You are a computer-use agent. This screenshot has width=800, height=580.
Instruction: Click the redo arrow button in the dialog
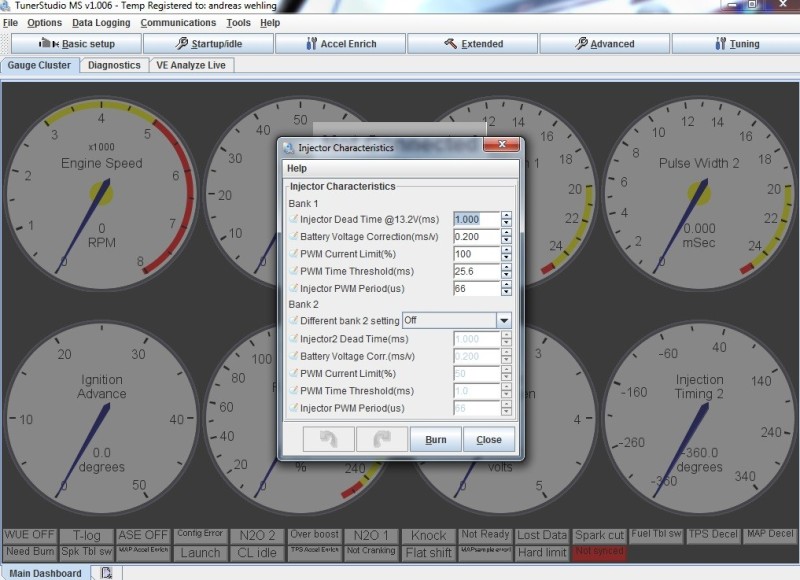[382, 439]
